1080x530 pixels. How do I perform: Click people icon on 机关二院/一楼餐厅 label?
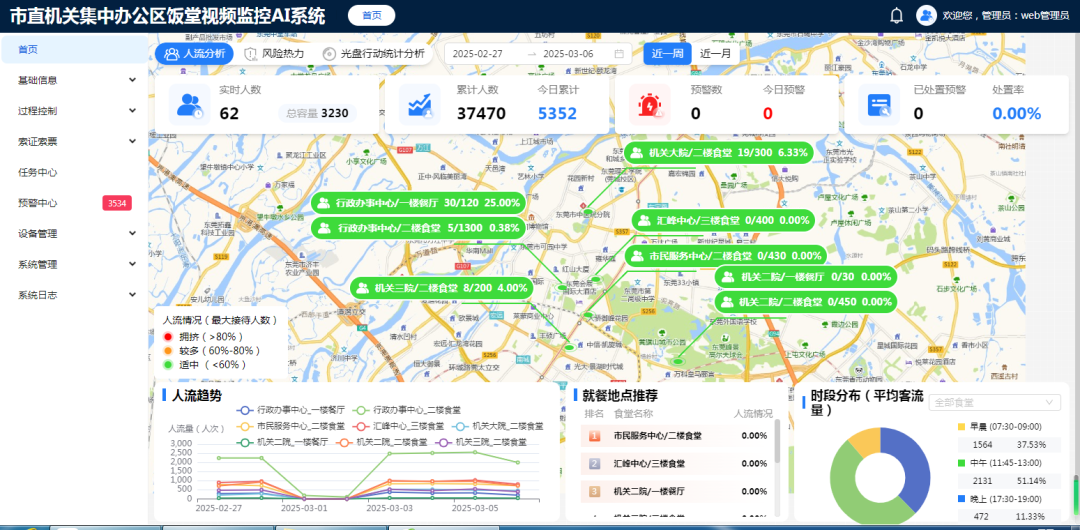point(728,277)
